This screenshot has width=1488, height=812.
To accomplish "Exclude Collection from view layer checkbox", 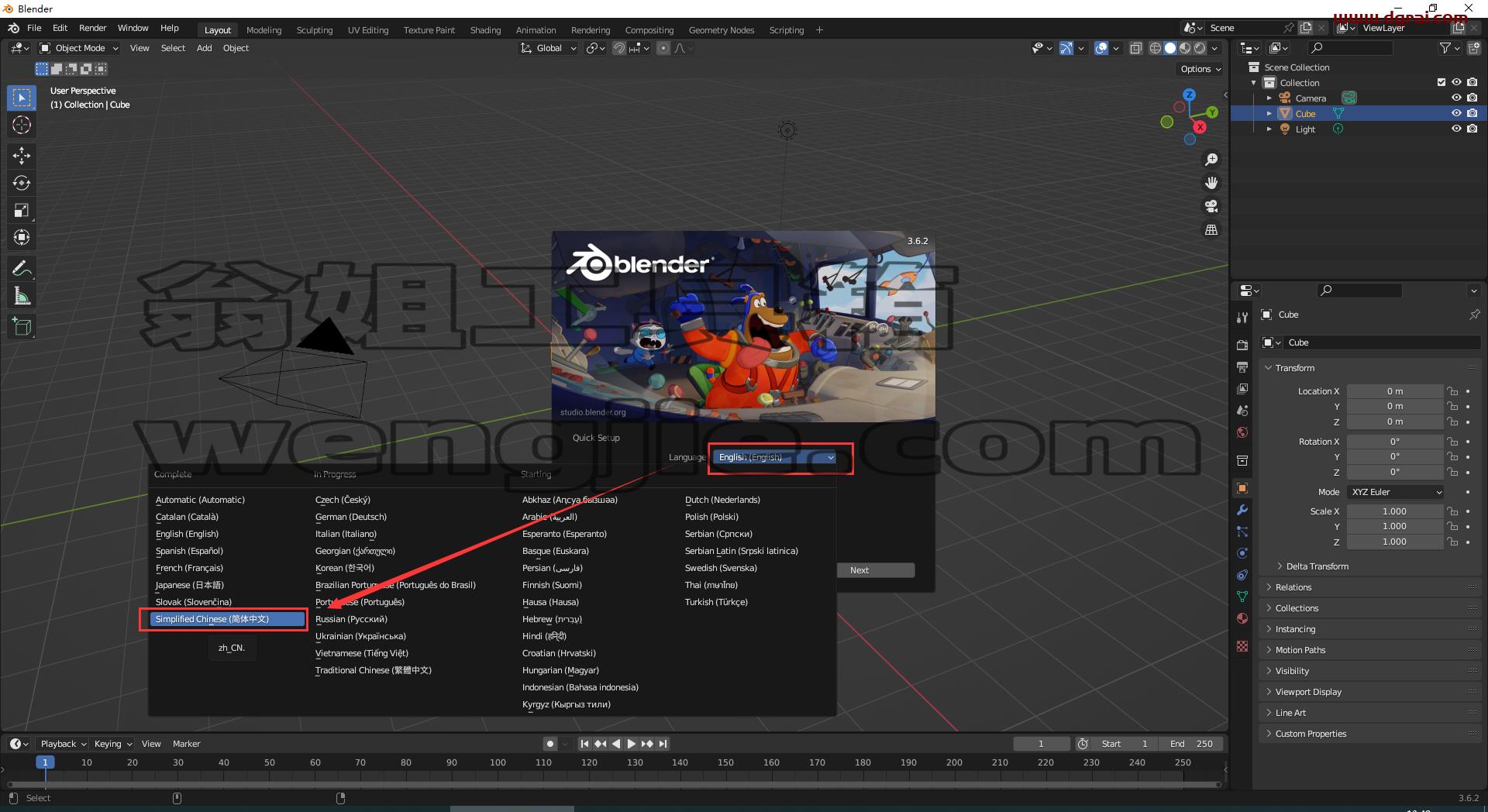I will (1441, 82).
